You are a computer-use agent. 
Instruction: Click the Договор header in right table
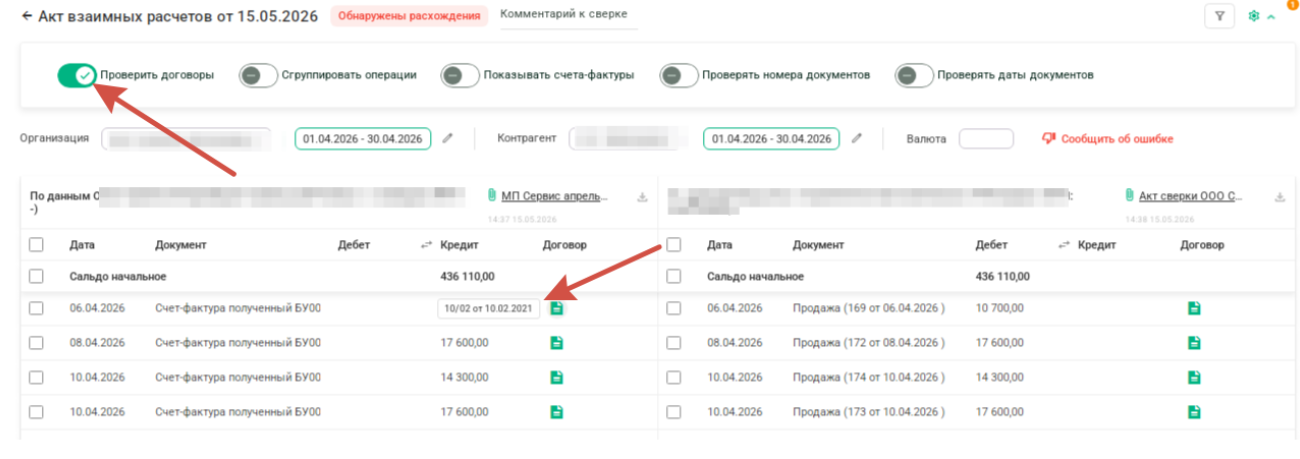pos(1202,244)
